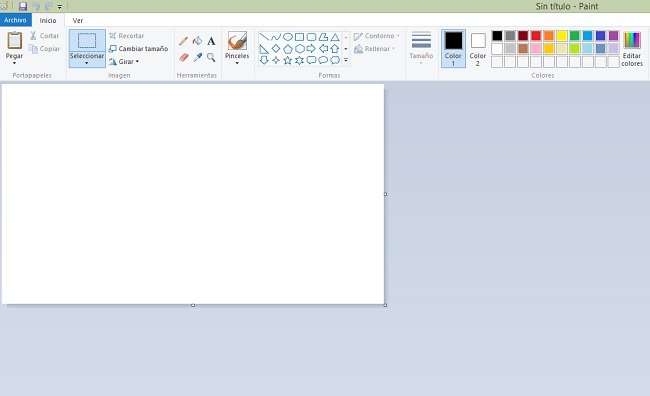The height and width of the screenshot is (396, 650).
Task: Activate Color 1 foreground selector
Action: click(453, 49)
